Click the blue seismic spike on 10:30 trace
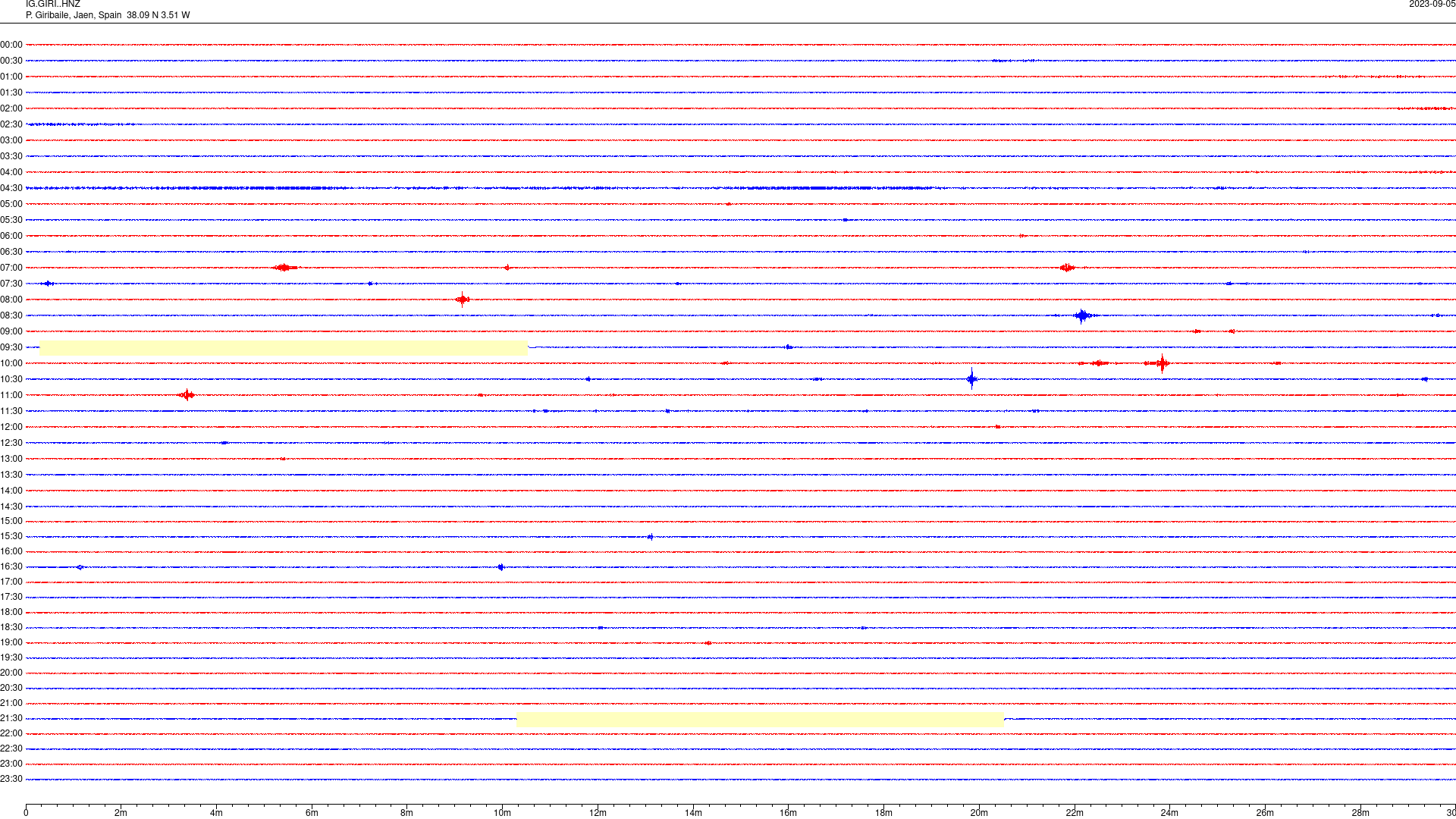Screen dimensions: 1456x819 coord(972,378)
